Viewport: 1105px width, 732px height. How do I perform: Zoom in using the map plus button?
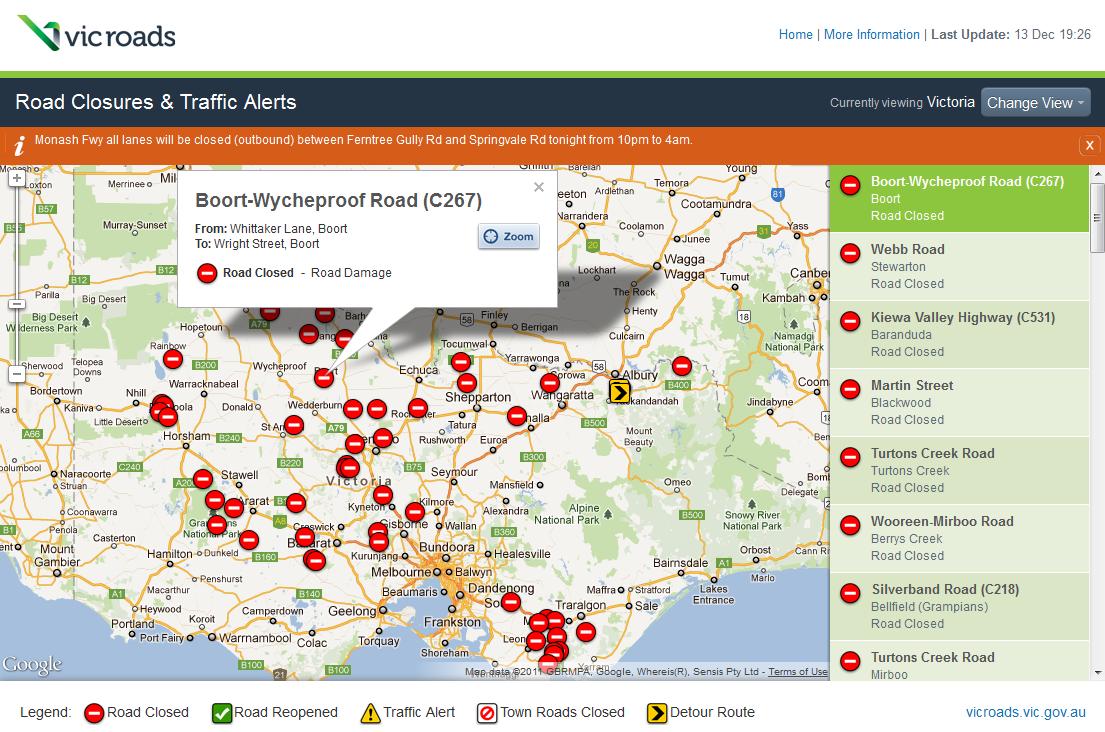point(16,178)
